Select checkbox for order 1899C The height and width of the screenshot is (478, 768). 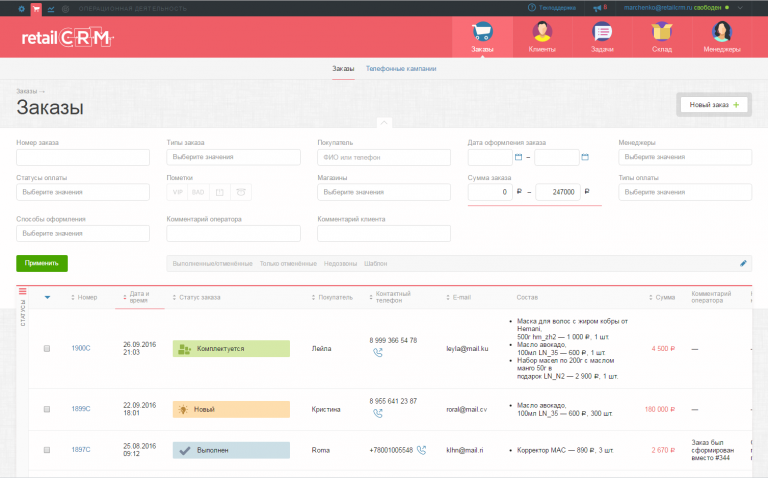pyautogui.click(x=47, y=409)
